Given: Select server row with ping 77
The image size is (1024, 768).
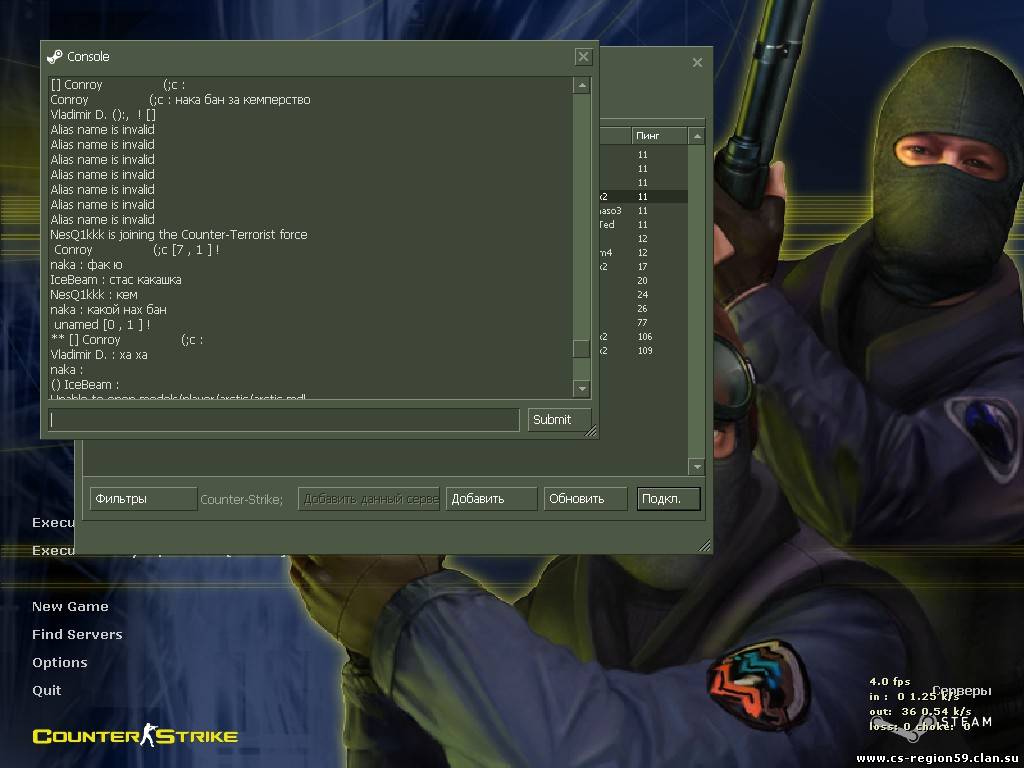Looking at the screenshot, I should tap(643, 323).
